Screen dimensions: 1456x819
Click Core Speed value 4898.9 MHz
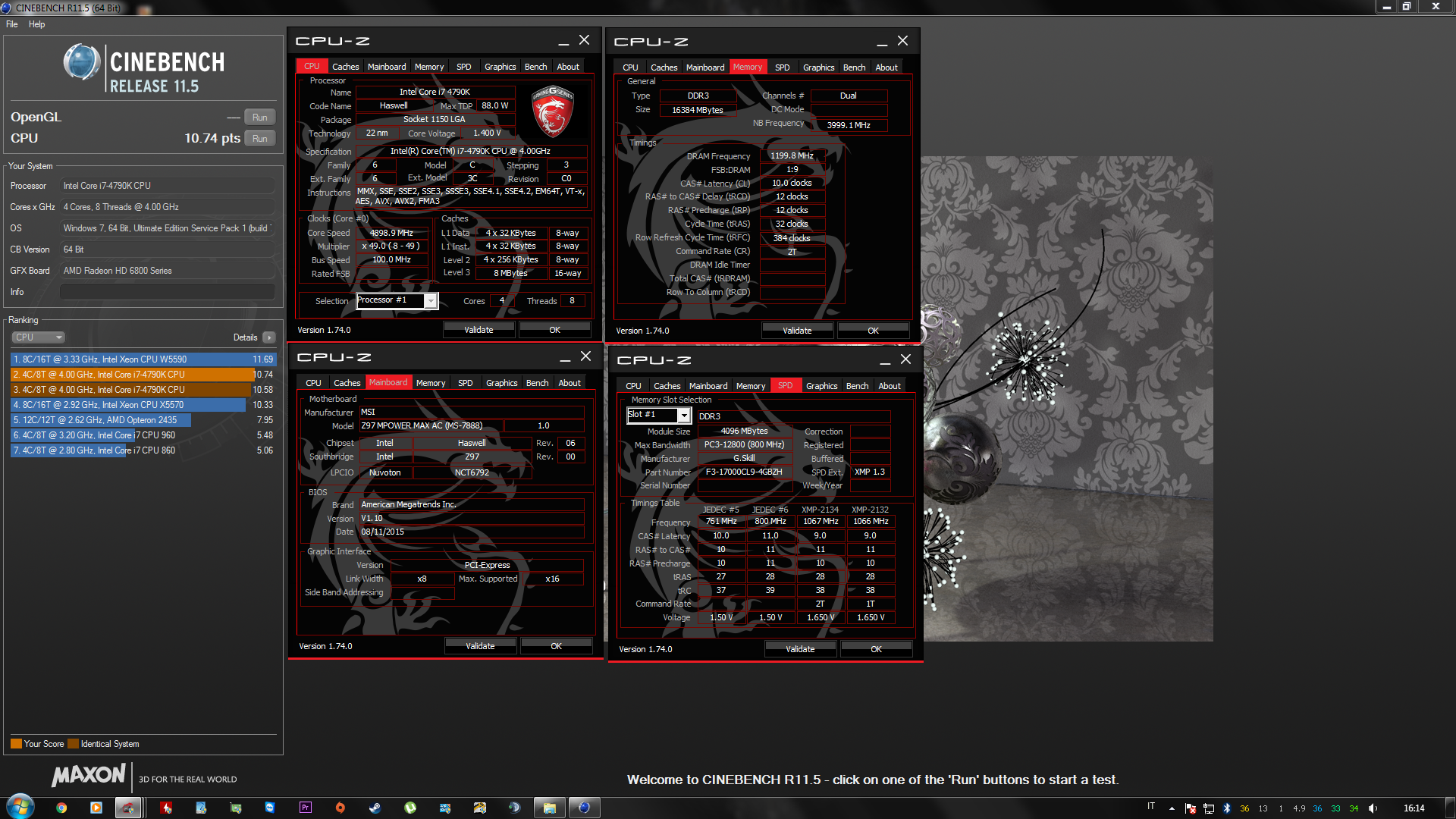391,233
